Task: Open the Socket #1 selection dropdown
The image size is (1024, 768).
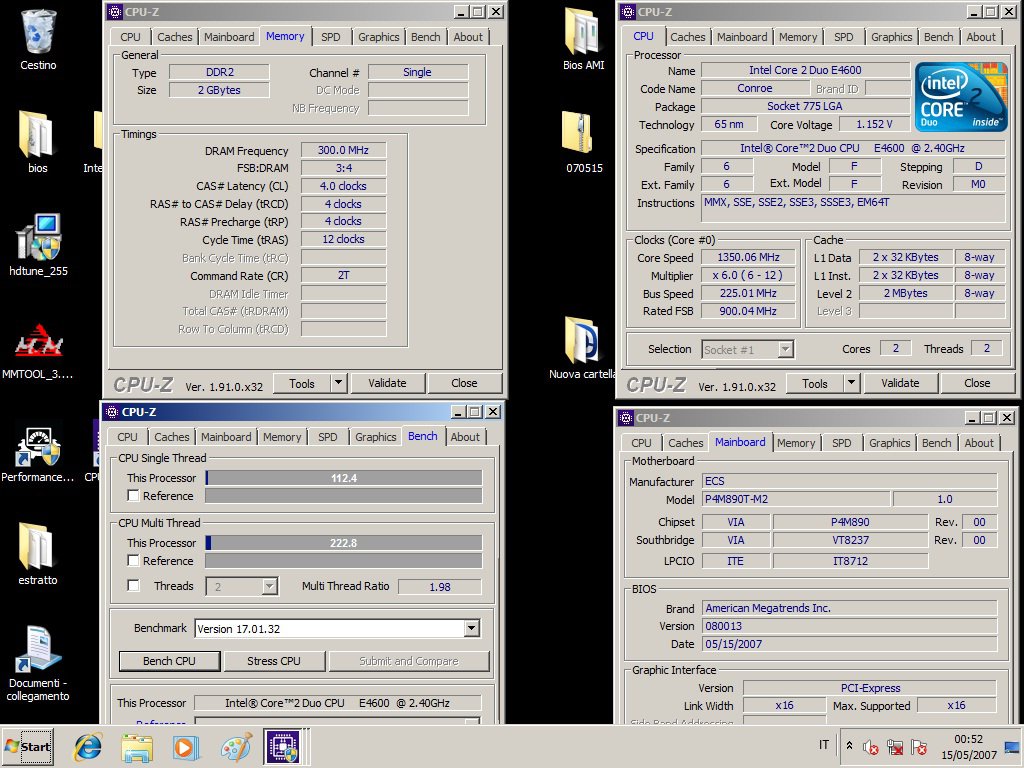Action: [785, 349]
